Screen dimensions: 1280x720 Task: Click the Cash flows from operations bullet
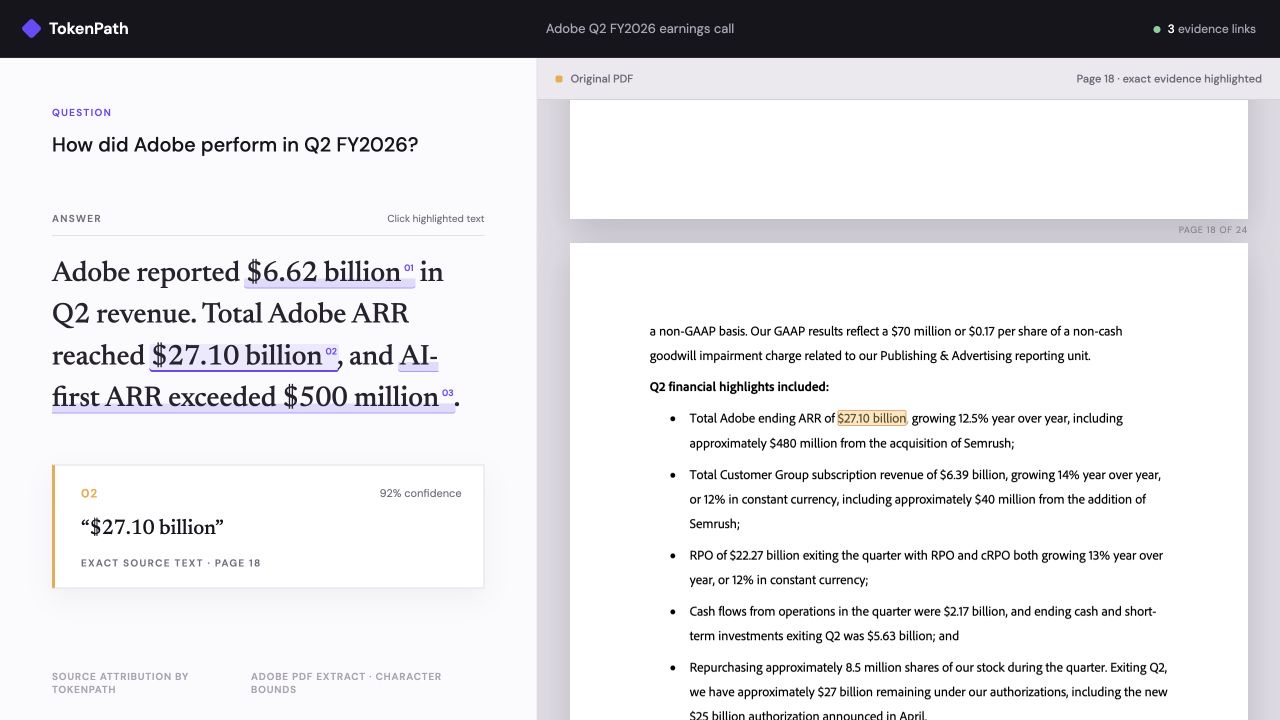click(923, 623)
